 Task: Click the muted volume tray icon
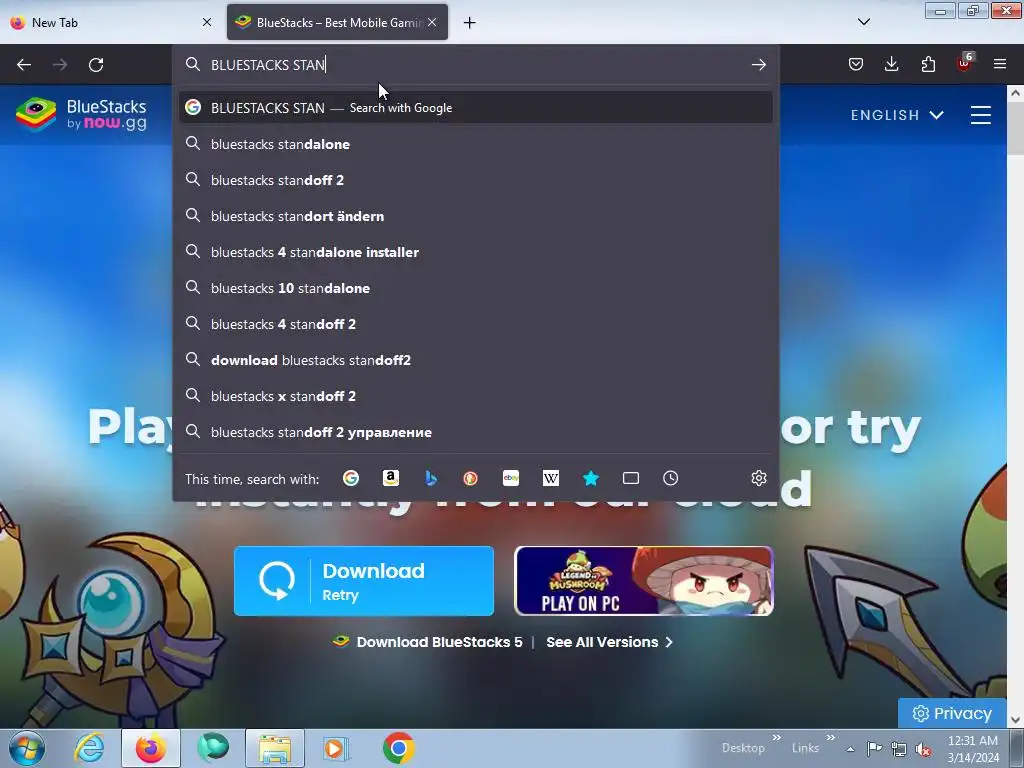click(x=923, y=748)
